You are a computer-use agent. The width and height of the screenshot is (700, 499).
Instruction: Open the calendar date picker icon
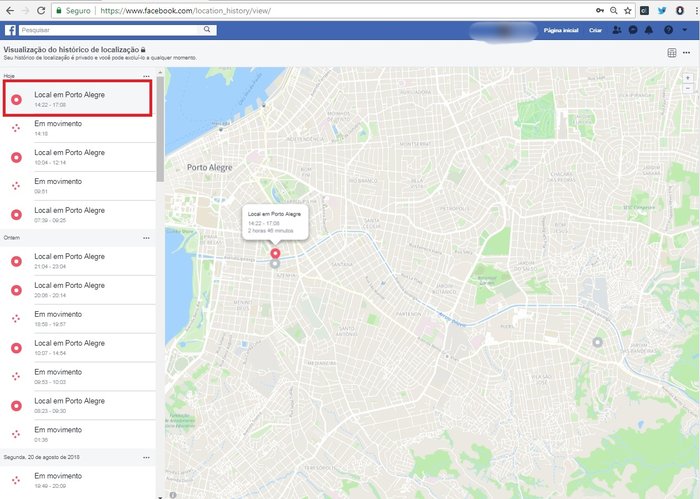(x=671, y=53)
